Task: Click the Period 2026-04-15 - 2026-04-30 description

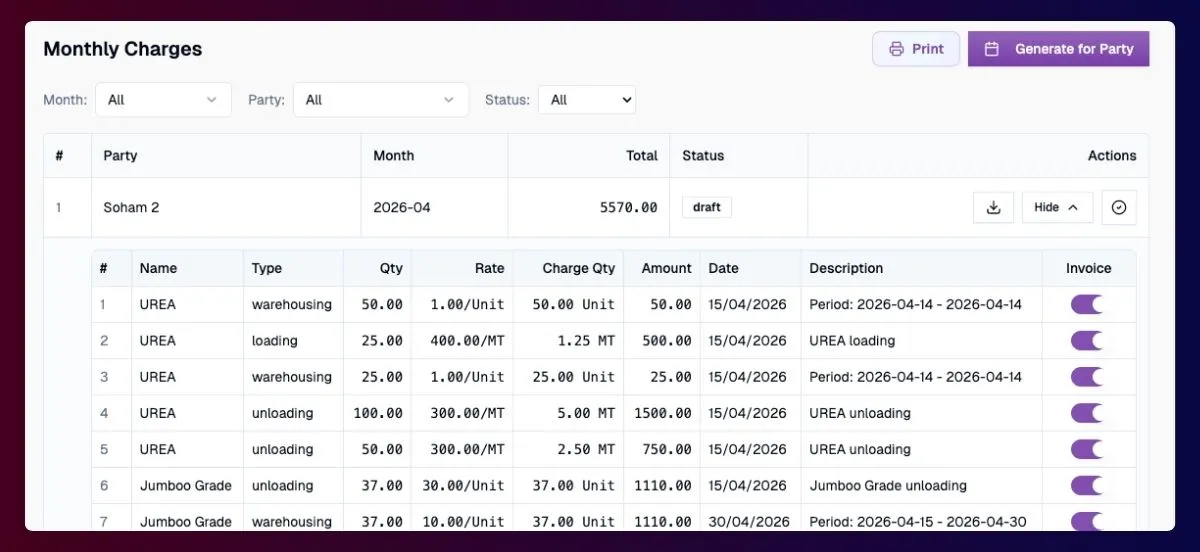Action: [917, 521]
